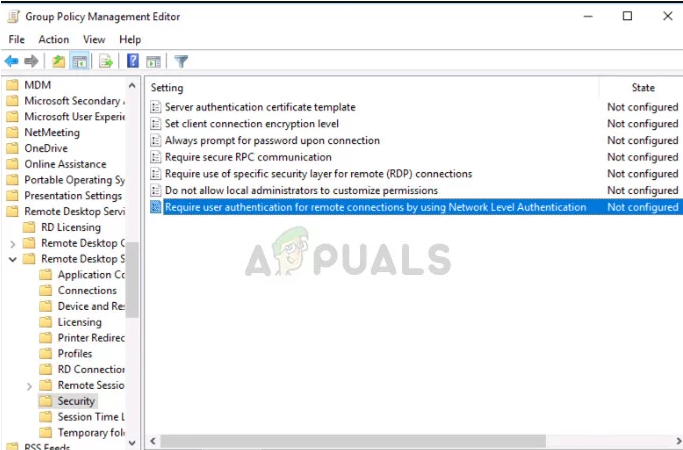Select Session Time Limits tree item
The height and width of the screenshot is (450, 683).
(91, 417)
